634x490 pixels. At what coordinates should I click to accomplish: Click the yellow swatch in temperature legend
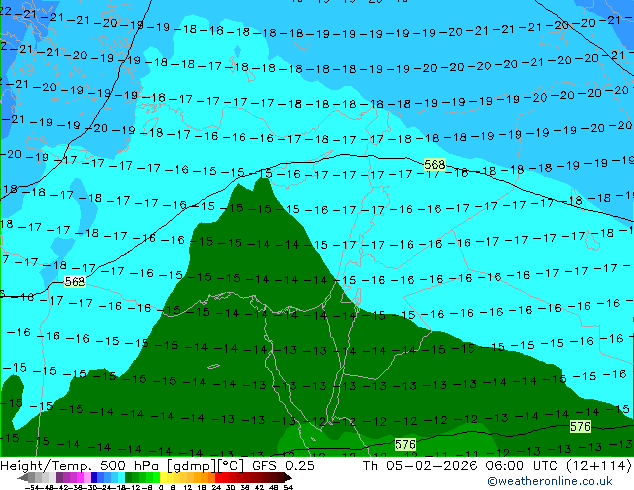coord(163,478)
